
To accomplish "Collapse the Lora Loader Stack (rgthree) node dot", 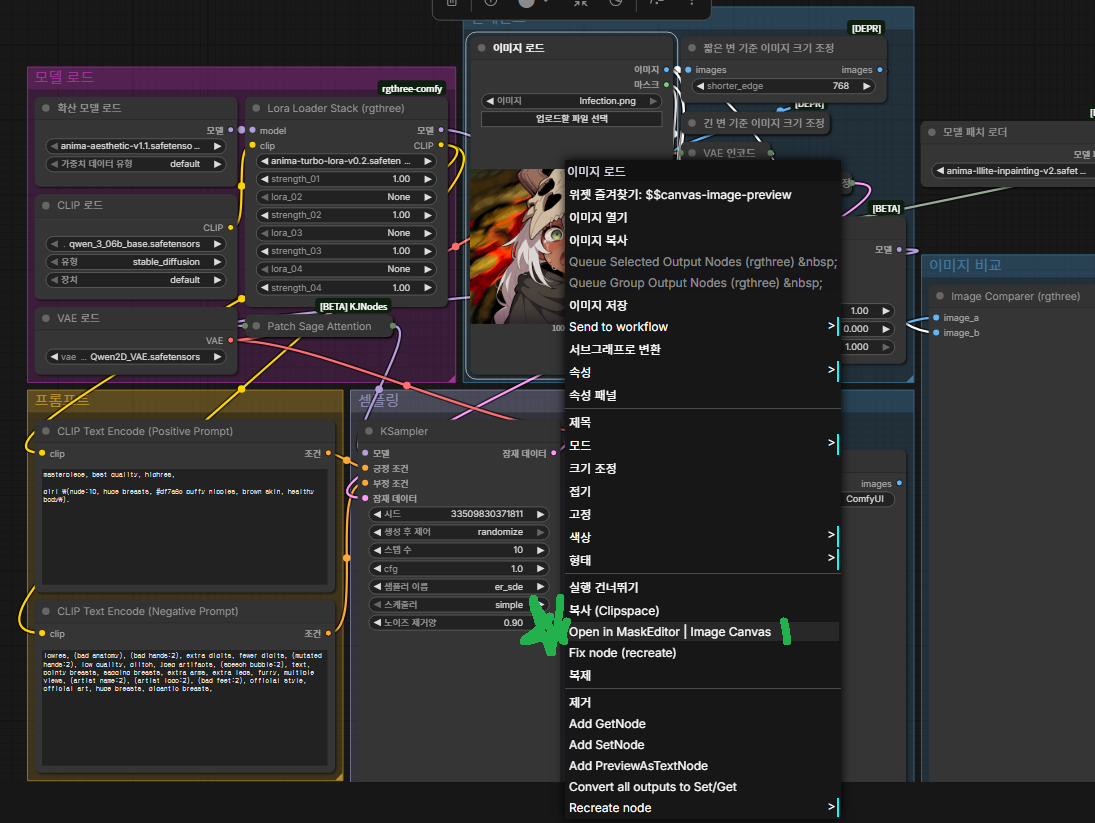I will [256, 108].
